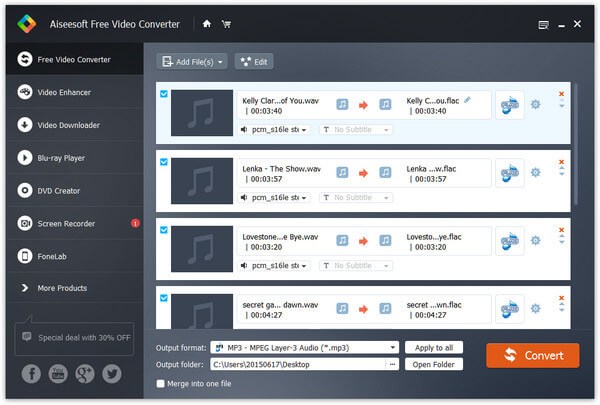Remove the Kelly Clarkson file with X
Image resolution: width=600 pixels, height=405 pixels.
(561, 94)
